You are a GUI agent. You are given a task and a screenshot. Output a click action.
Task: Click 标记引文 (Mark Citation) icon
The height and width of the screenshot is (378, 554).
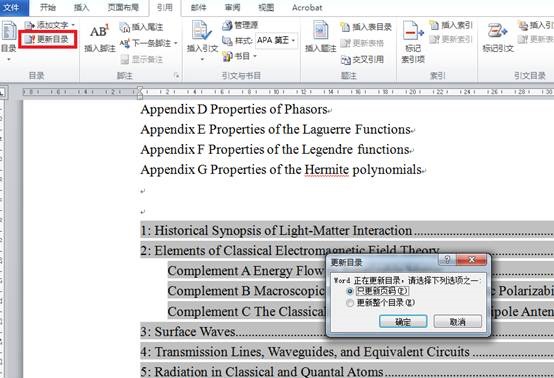[x=497, y=31]
